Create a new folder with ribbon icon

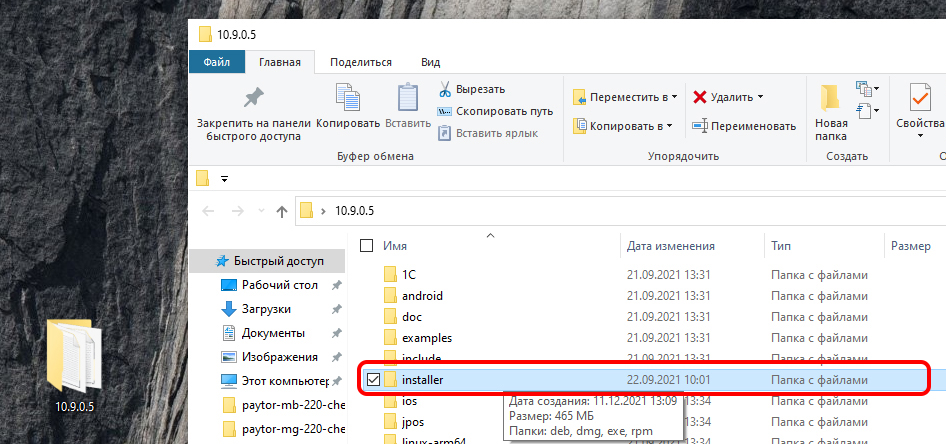pyautogui.click(x=830, y=98)
